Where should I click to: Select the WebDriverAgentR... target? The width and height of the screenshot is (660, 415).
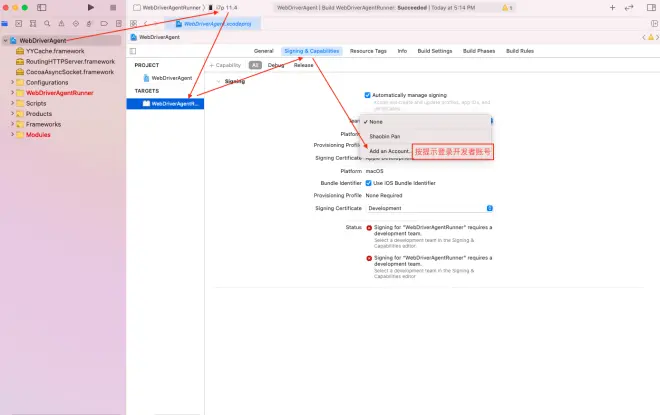click(x=165, y=104)
